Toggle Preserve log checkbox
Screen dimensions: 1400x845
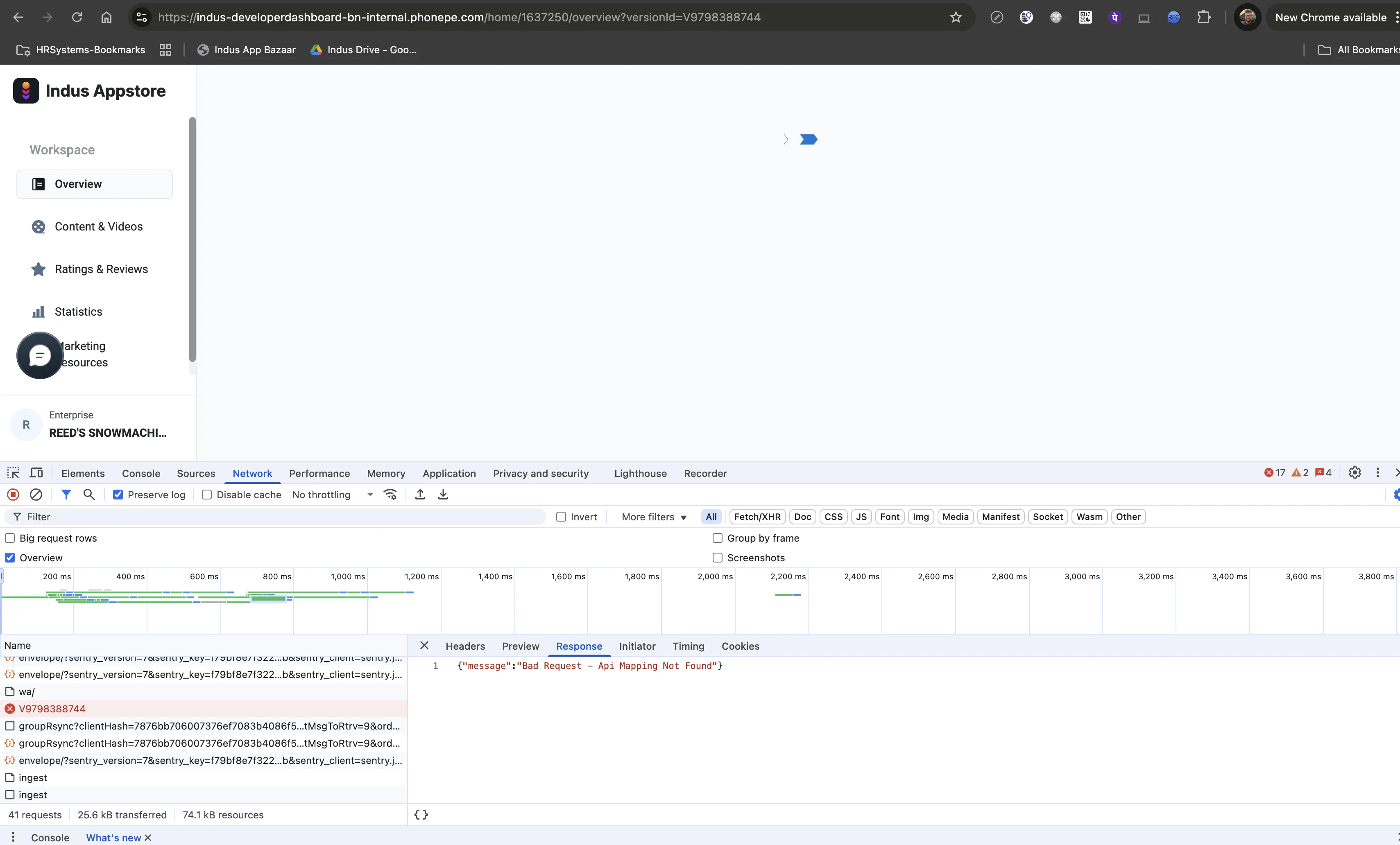(118, 495)
